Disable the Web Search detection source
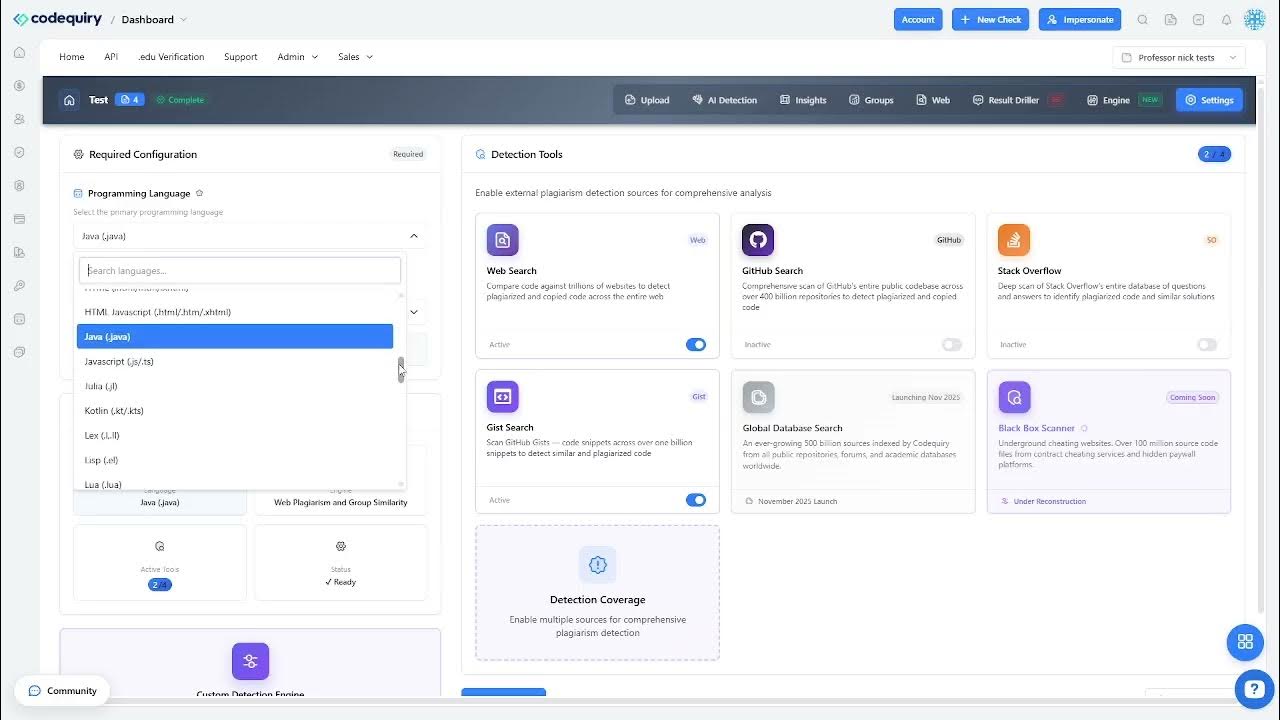 [x=696, y=344]
